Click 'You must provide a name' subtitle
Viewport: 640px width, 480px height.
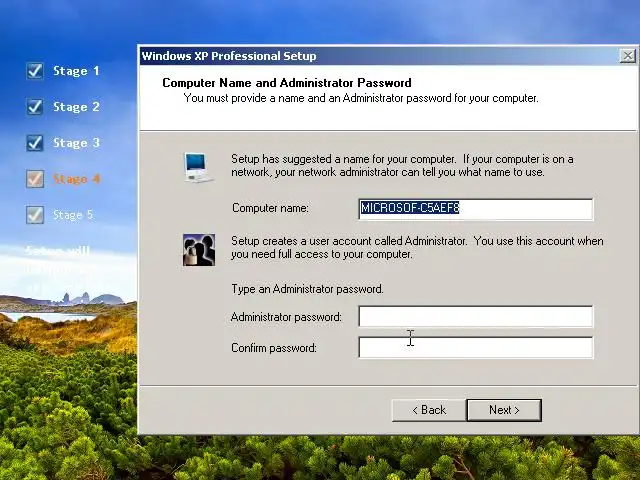click(x=361, y=98)
